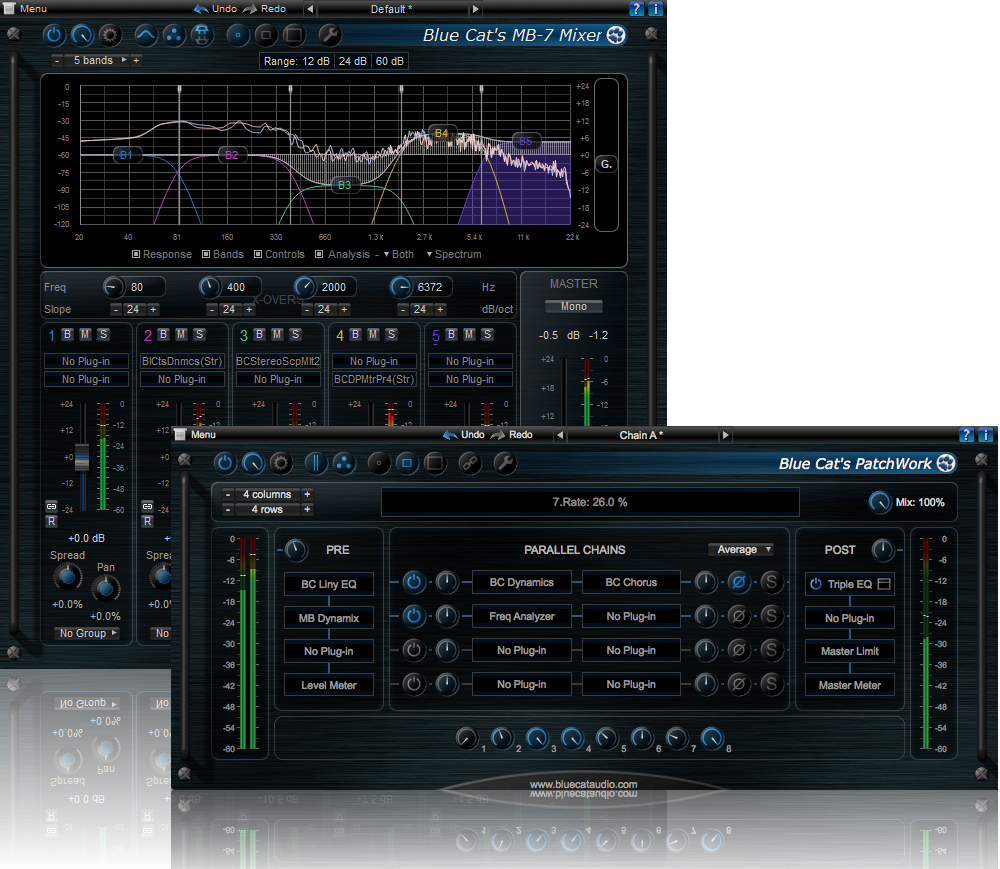Click the Mono button in Master section

point(574,307)
